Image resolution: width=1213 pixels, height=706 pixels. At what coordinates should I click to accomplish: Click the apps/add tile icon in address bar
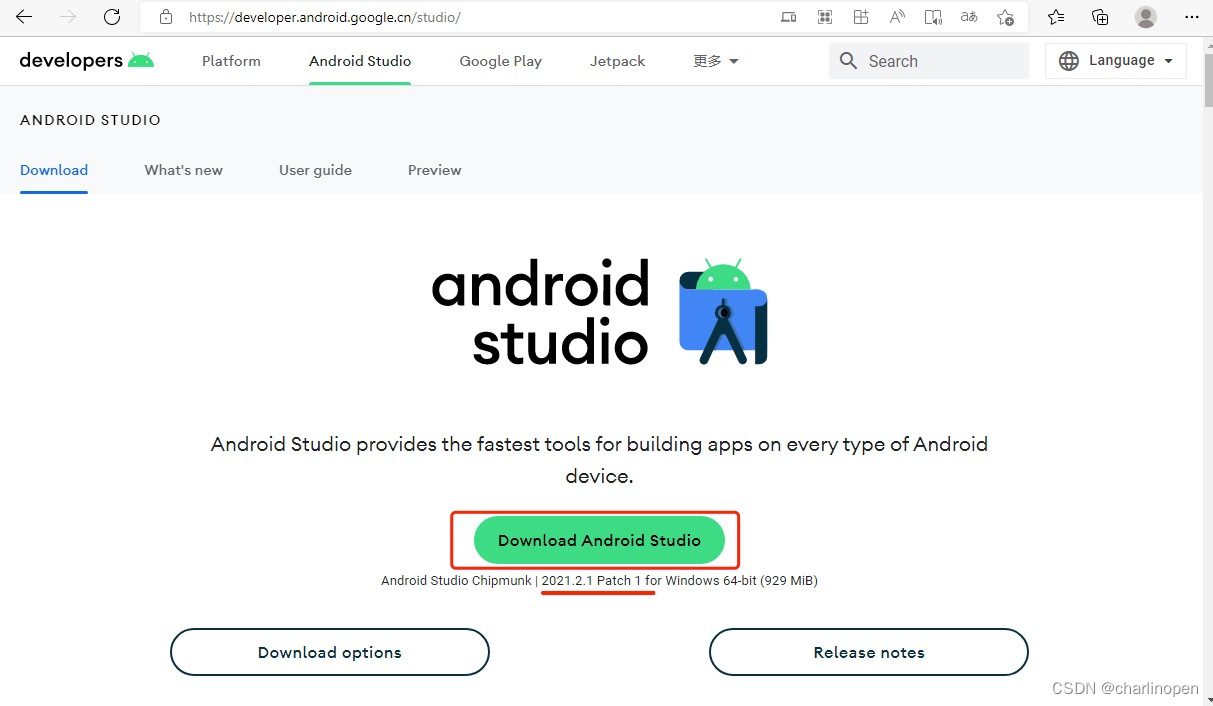pos(861,17)
